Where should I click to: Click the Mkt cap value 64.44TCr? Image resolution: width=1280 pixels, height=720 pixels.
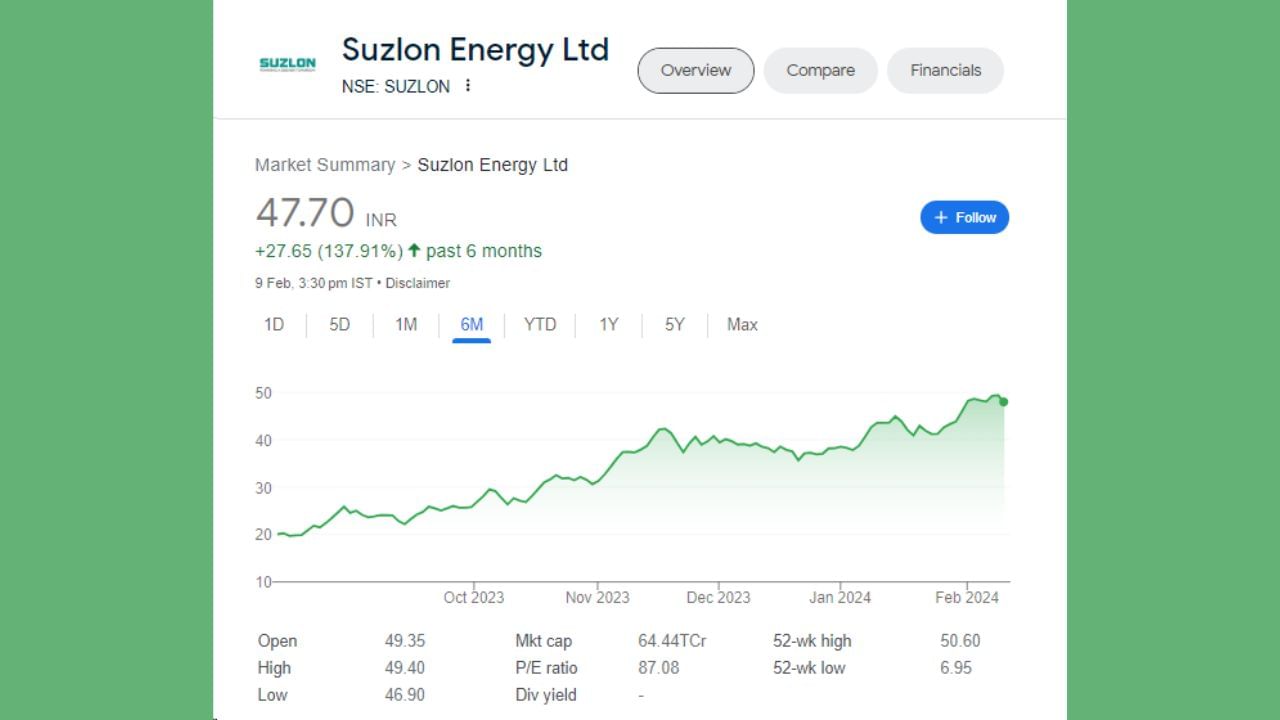click(672, 641)
